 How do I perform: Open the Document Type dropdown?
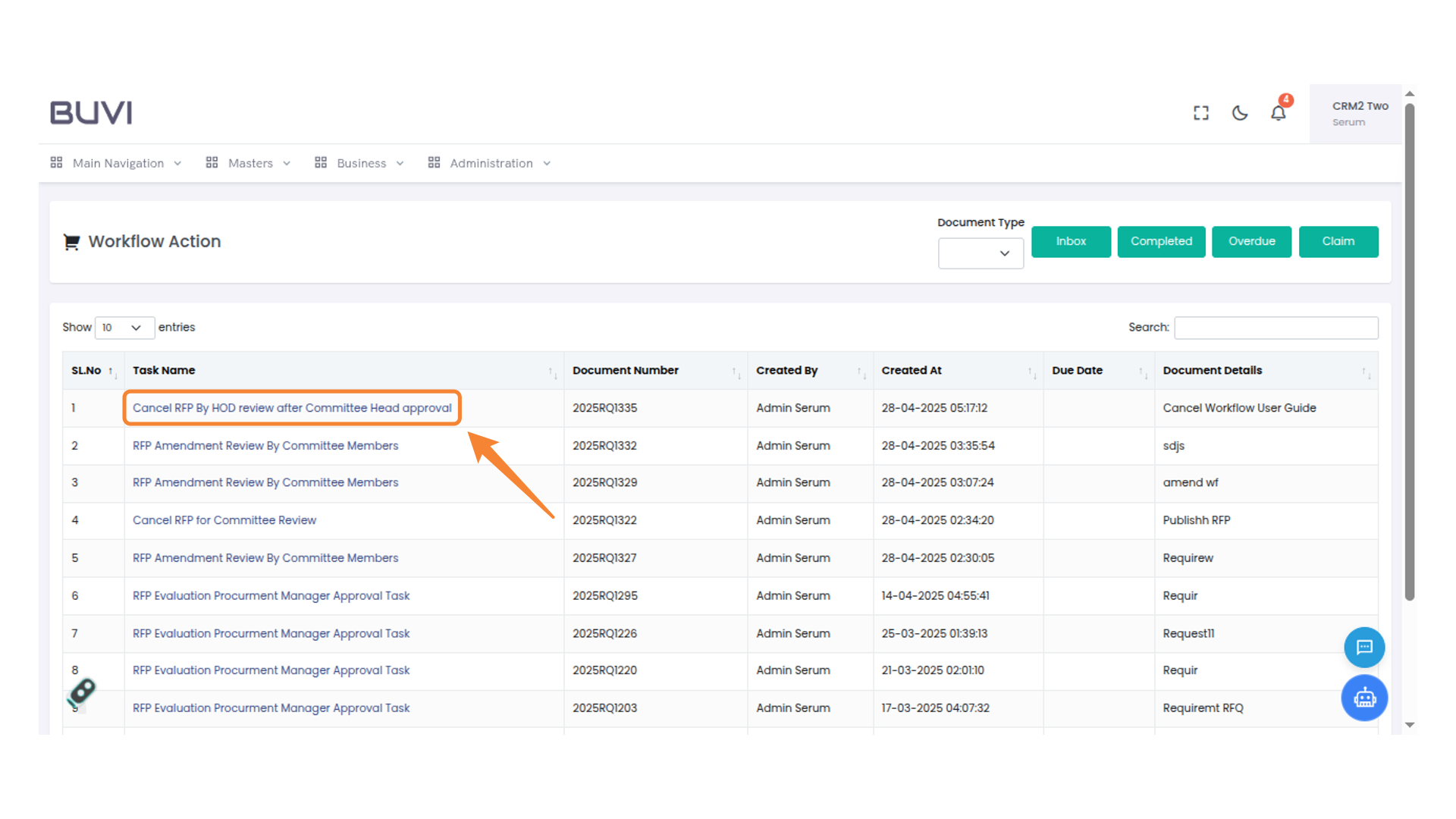(981, 253)
